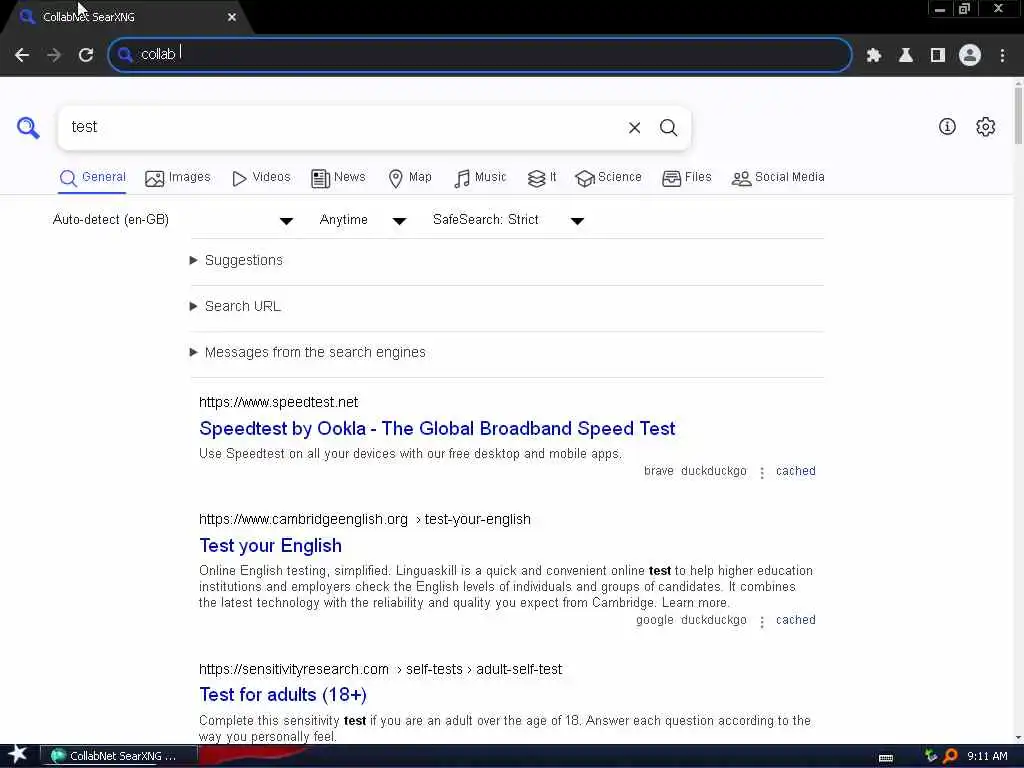The height and width of the screenshot is (768, 1024).
Task: Open cached version of Test your English
Action: 795,620
